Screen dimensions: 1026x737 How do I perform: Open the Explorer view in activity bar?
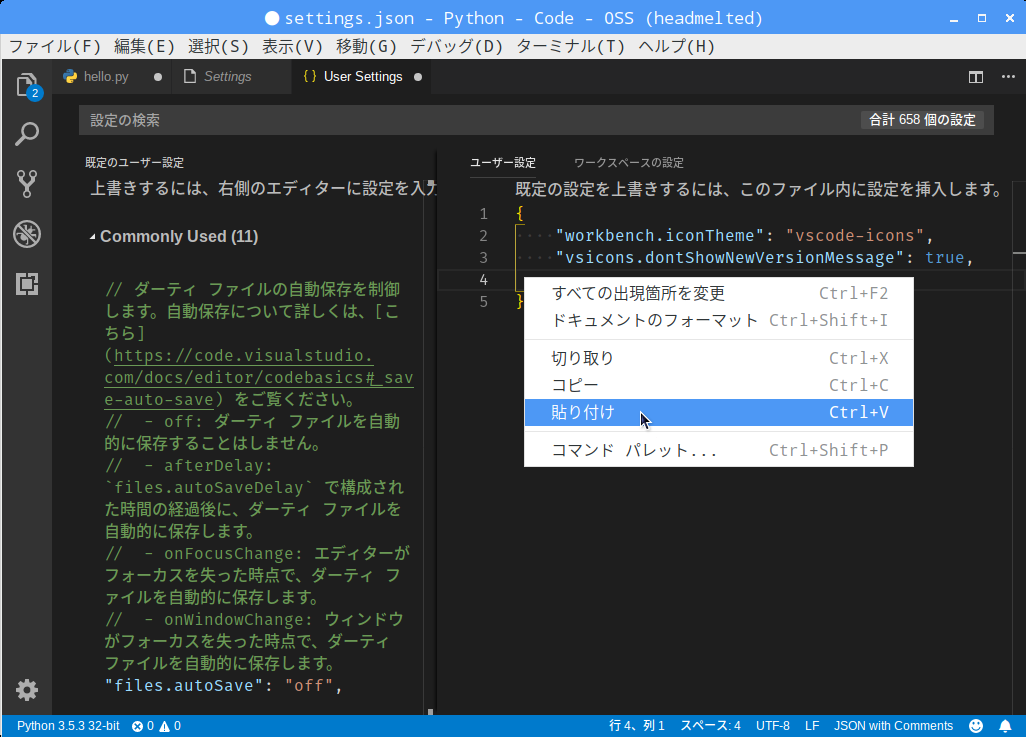point(27,85)
